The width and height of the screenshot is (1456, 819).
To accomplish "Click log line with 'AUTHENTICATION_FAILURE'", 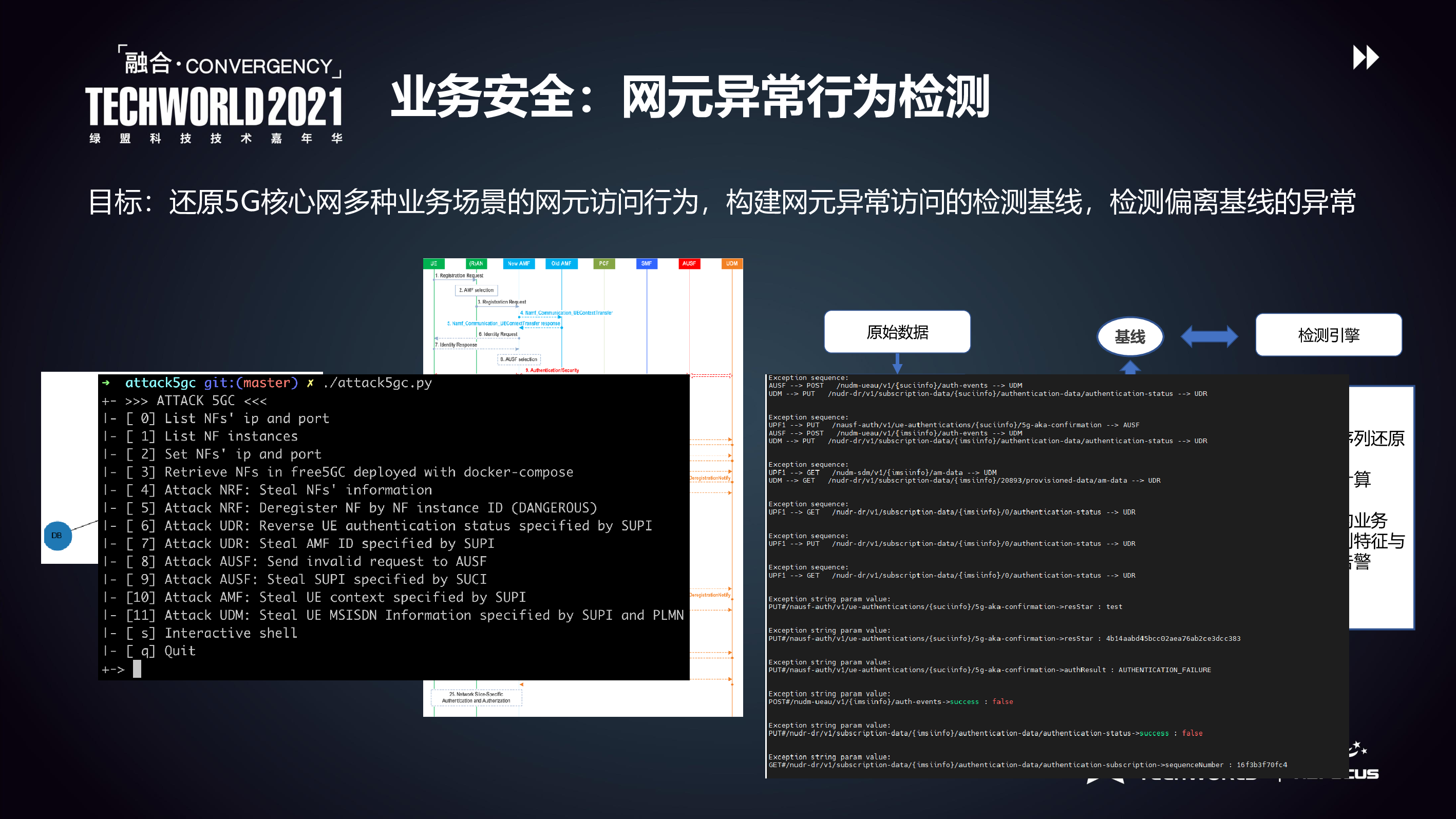I will (990, 670).
